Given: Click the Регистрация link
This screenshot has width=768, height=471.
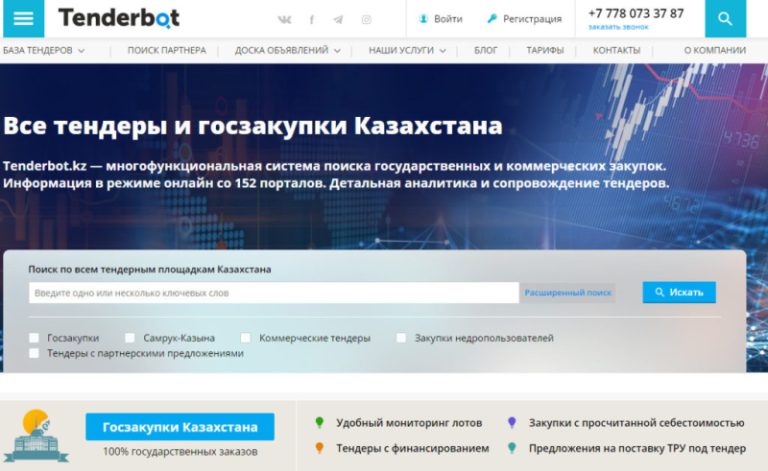Looking at the screenshot, I should coord(532,19).
